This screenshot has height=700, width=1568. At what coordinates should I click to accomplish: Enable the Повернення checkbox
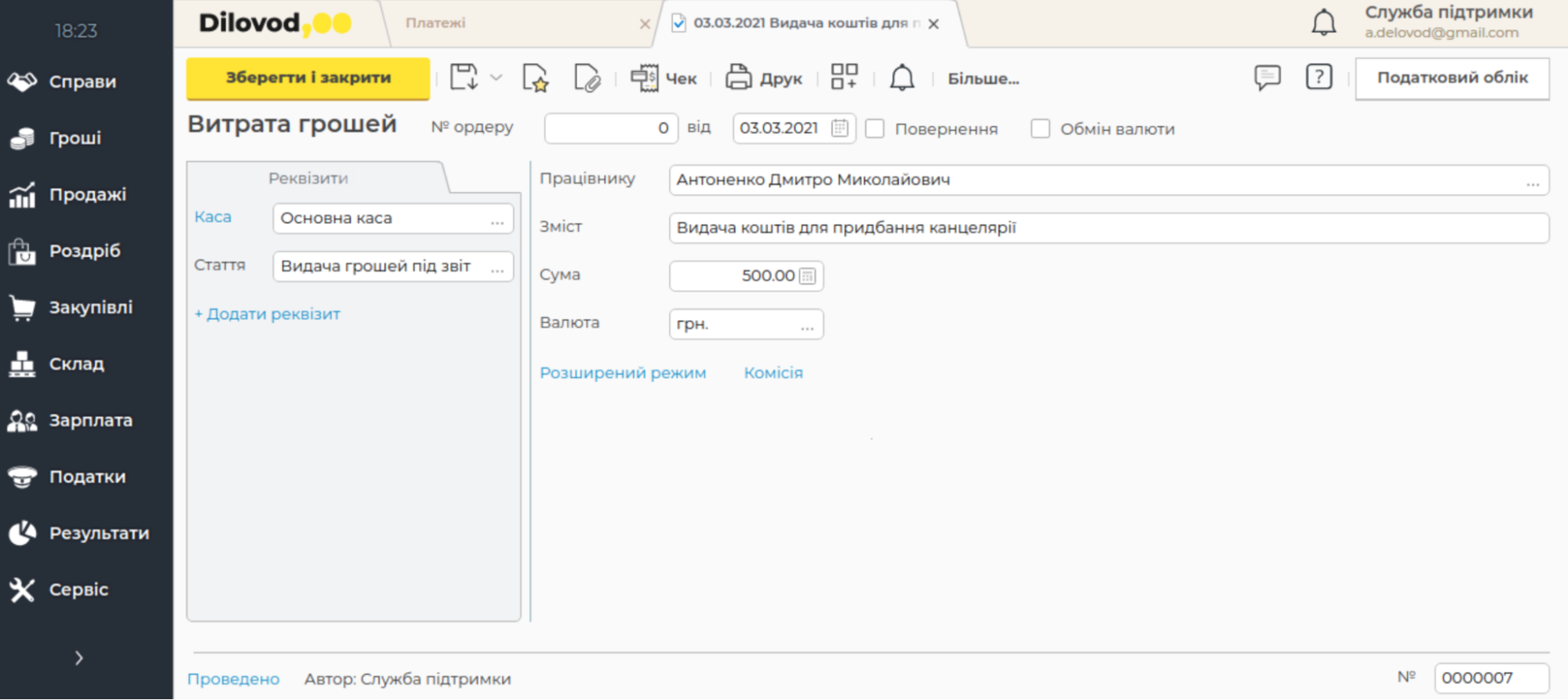pos(875,129)
